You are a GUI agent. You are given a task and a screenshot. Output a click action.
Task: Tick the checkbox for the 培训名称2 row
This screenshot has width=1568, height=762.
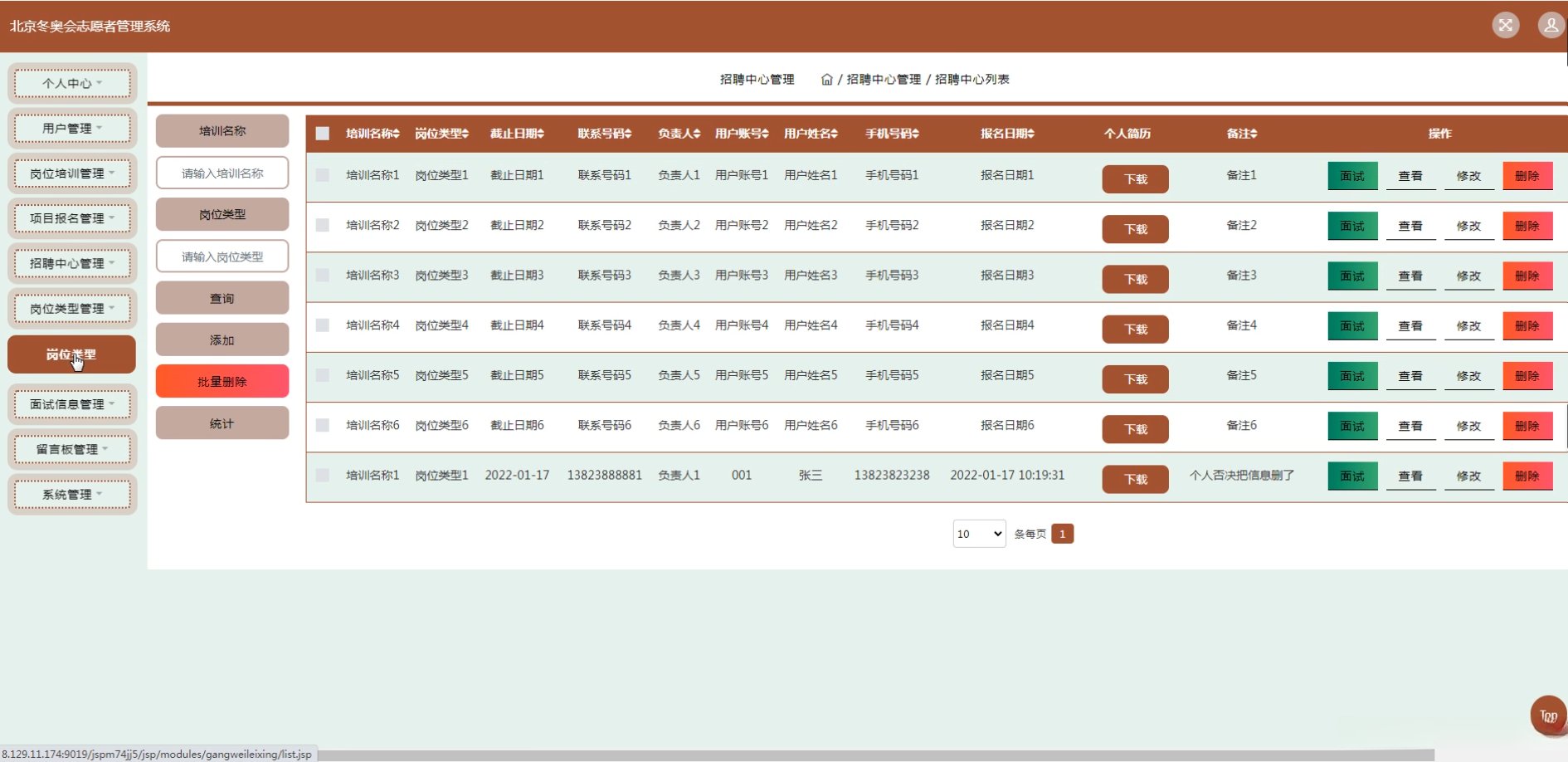323,225
